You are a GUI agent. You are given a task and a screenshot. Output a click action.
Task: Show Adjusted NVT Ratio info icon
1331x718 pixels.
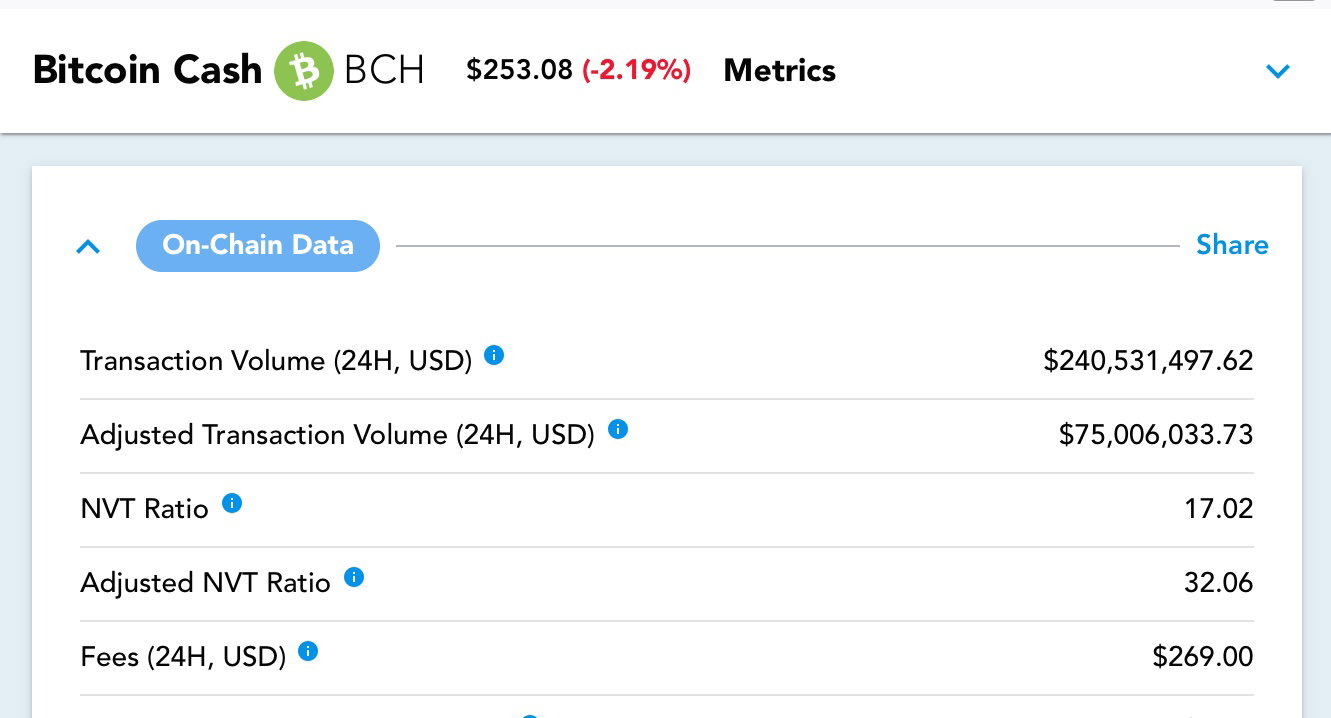[354, 577]
